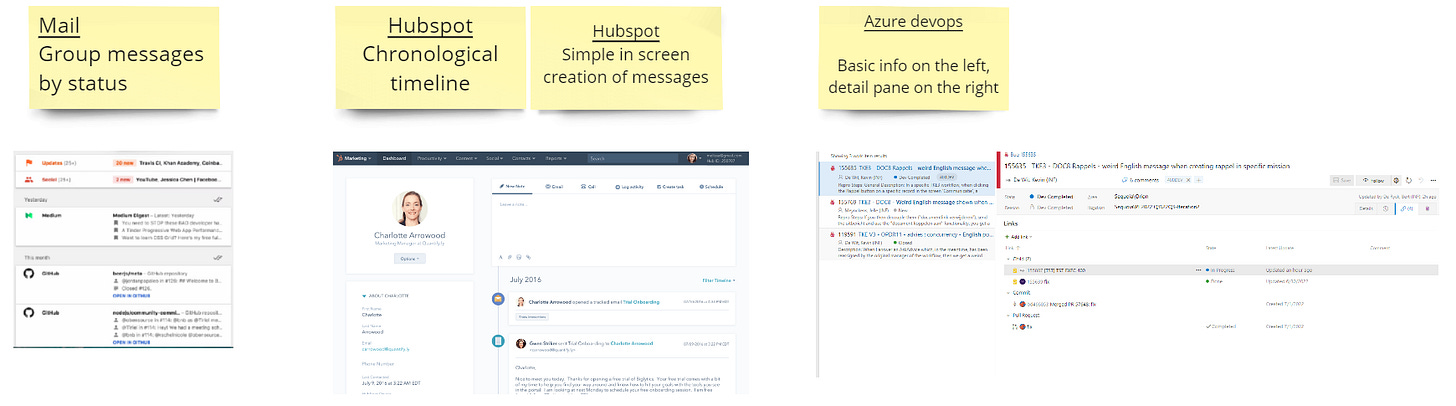Click the blue email timeline marker
This screenshot has width=1456, height=406.
point(498,341)
